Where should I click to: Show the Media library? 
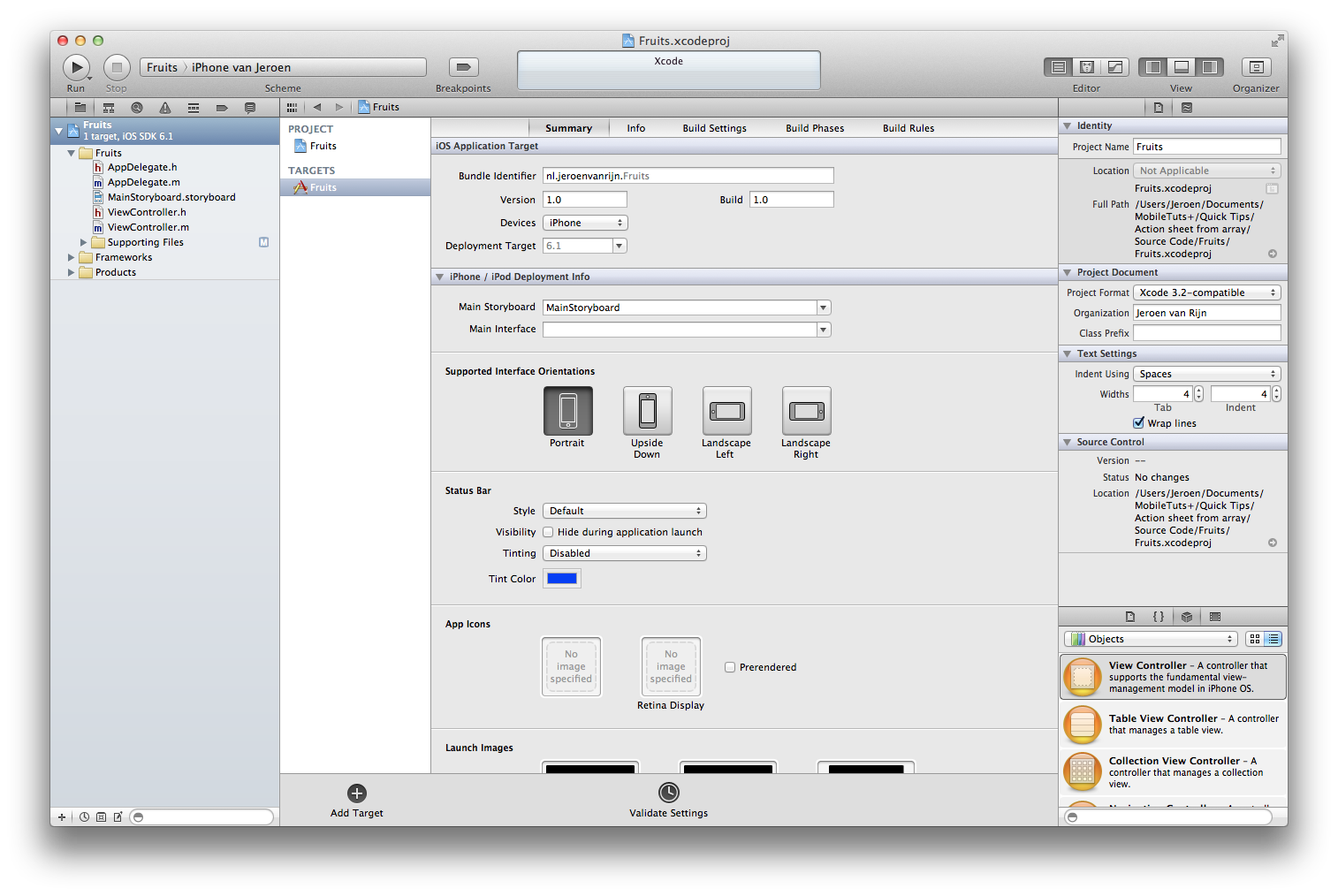point(1215,617)
